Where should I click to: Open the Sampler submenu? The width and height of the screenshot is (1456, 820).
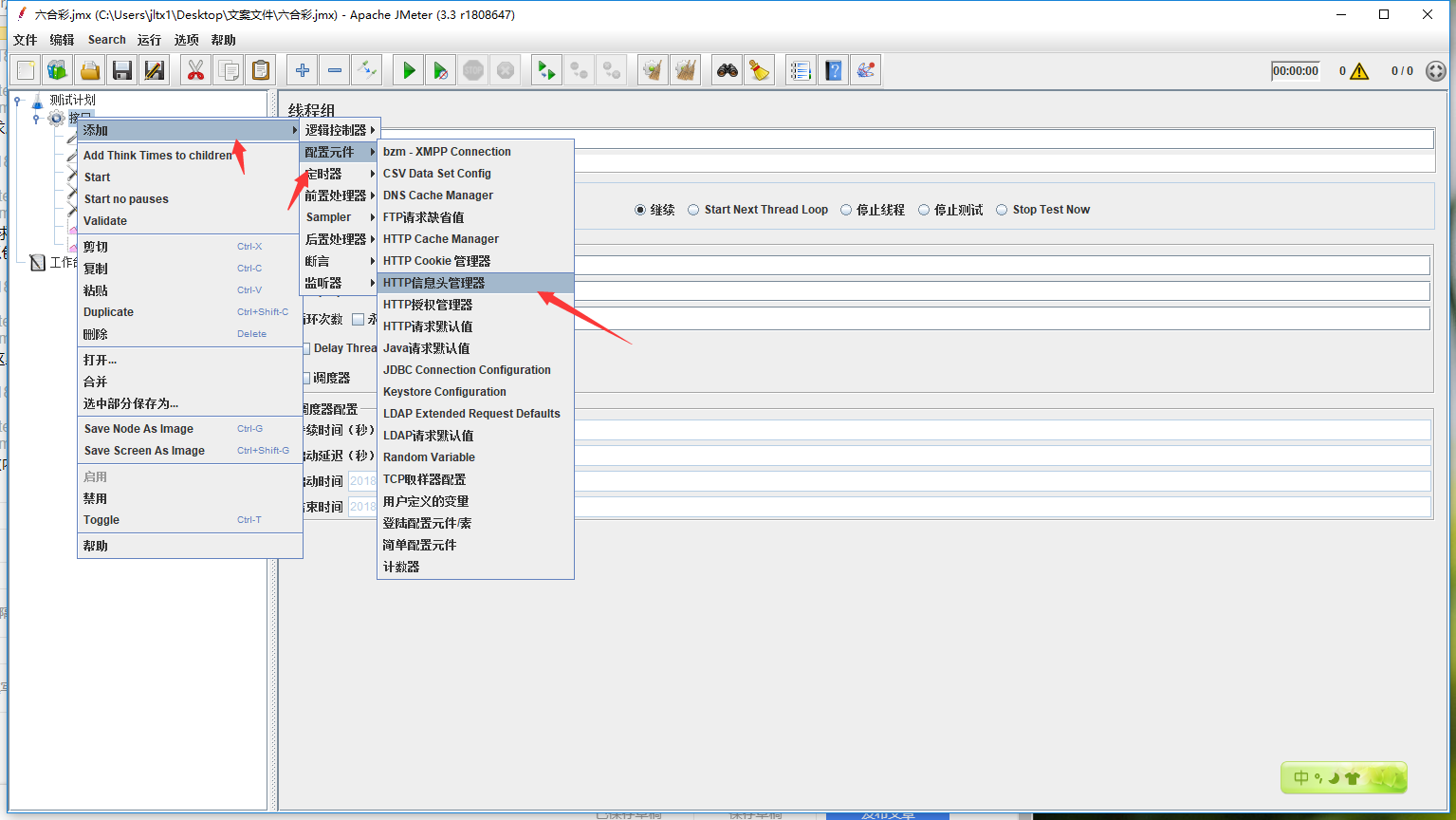click(340, 217)
